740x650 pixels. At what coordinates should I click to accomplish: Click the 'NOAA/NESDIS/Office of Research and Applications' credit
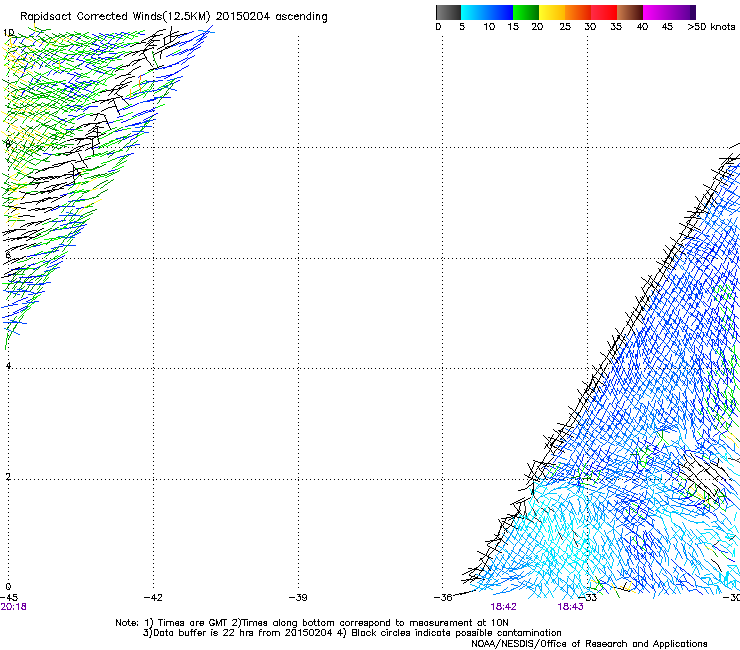tap(589, 644)
